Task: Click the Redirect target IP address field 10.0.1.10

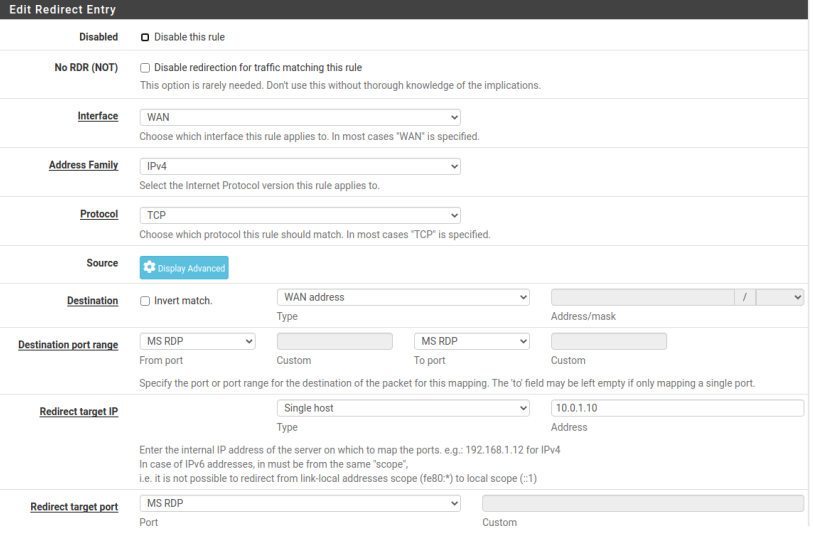Action: click(x=677, y=408)
